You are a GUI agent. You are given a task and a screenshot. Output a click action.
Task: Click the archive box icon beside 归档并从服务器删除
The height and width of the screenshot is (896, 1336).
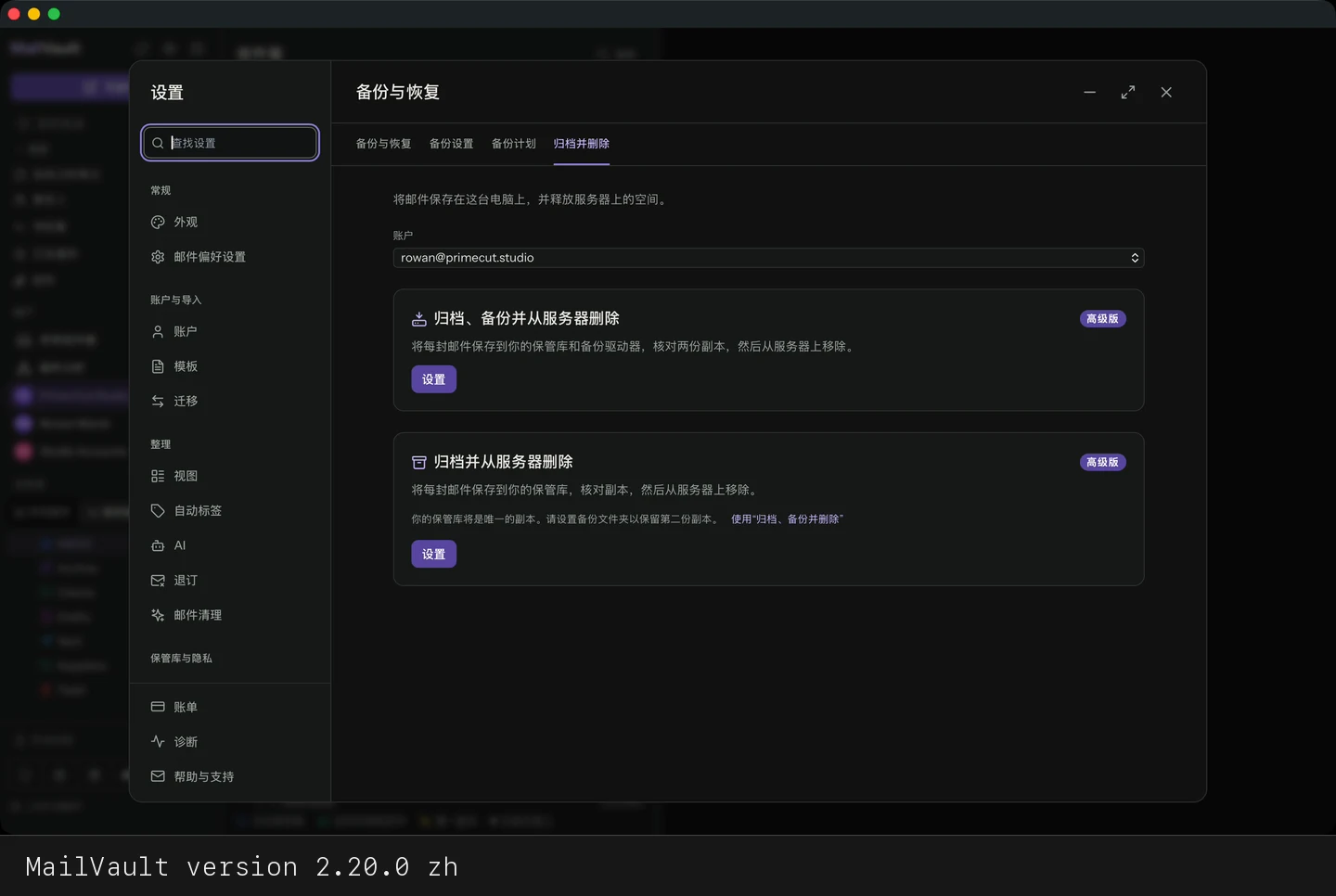[419, 462]
